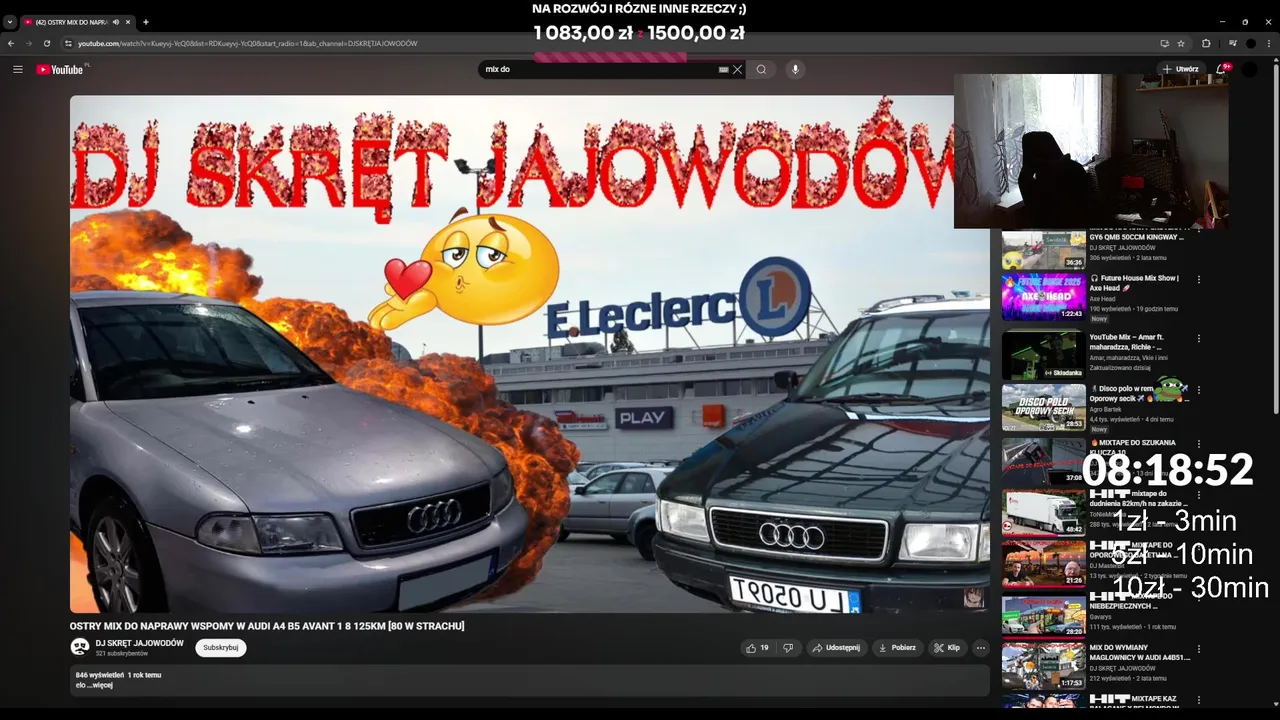Open the on-screen keyboard icon in search
Image resolution: width=1280 pixels, height=720 pixels.
[x=723, y=70]
